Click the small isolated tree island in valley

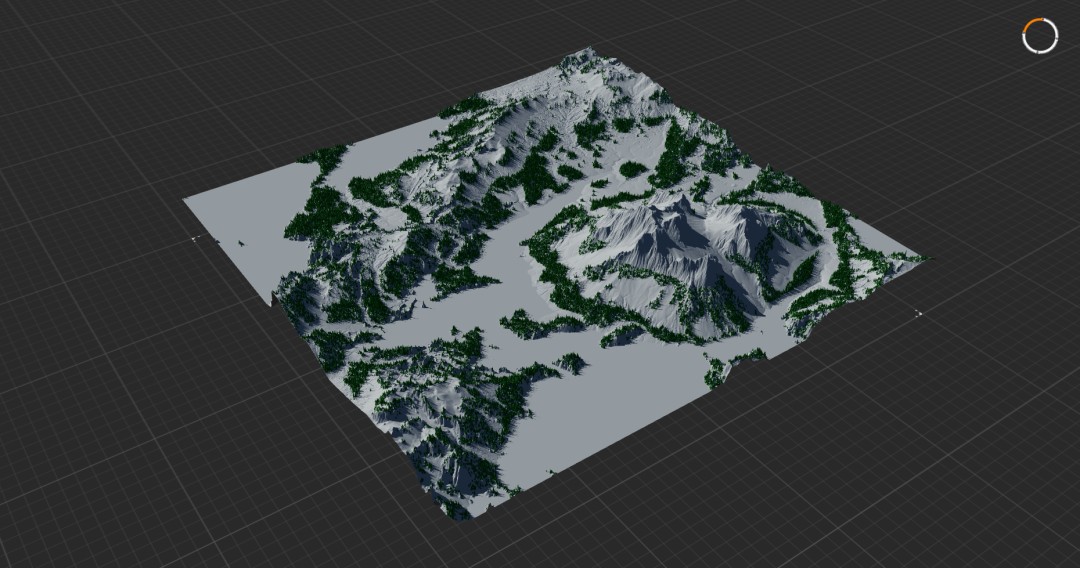[x=572, y=363]
